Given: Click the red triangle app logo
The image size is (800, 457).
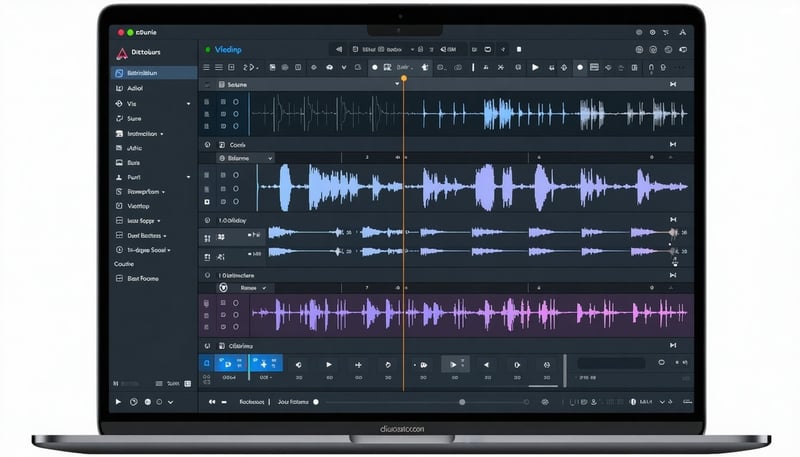Looking at the screenshot, I should tap(121, 53).
